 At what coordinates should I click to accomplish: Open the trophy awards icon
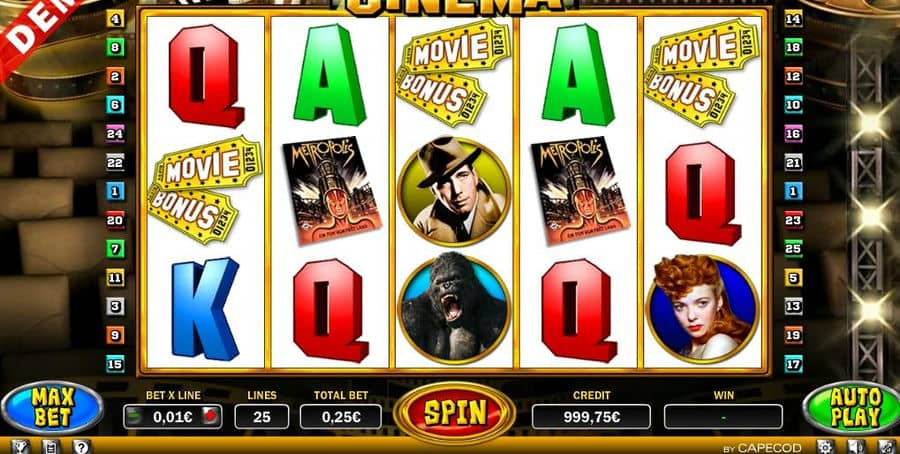[x=21, y=447]
